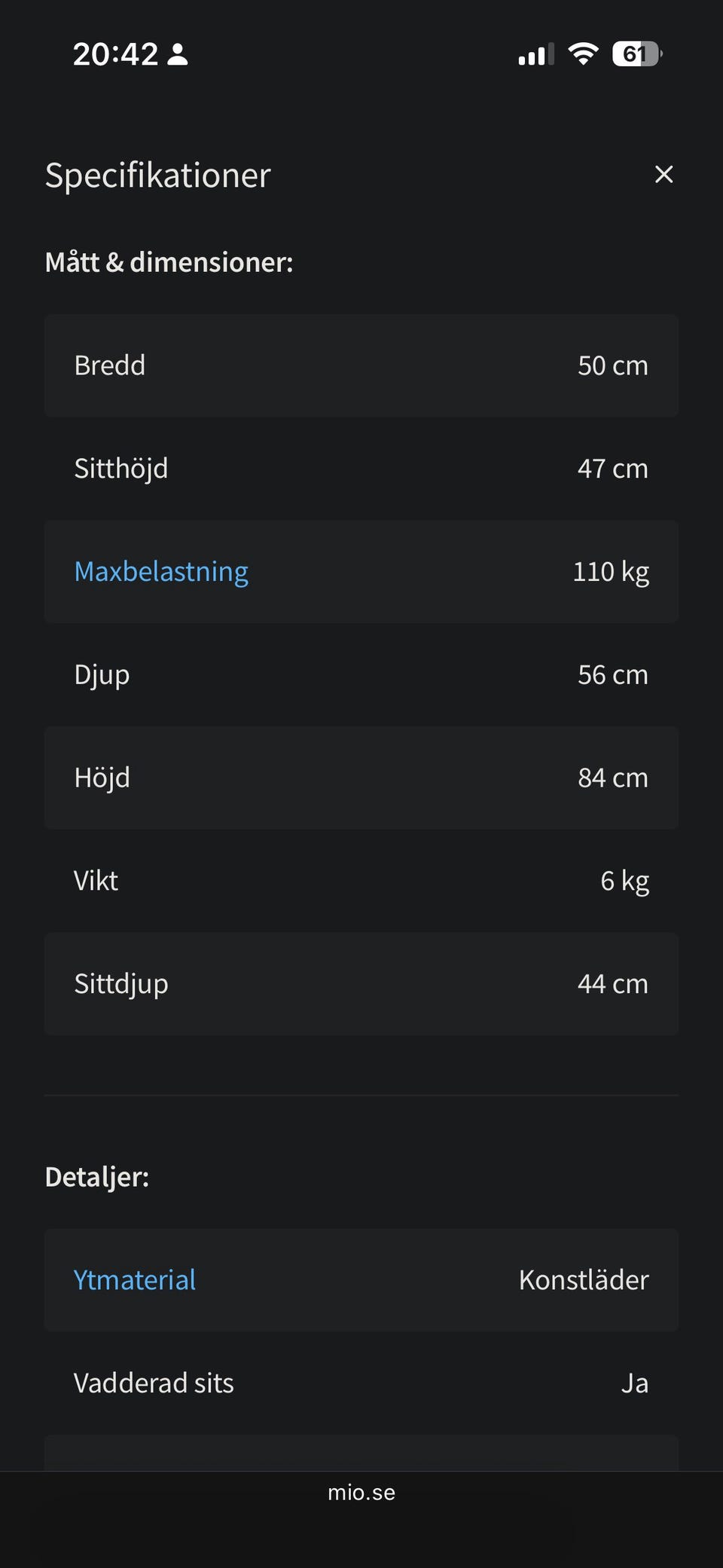Select the Höjd row
This screenshot has height=1568, width=723.
pyautogui.click(x=361, y=778)
